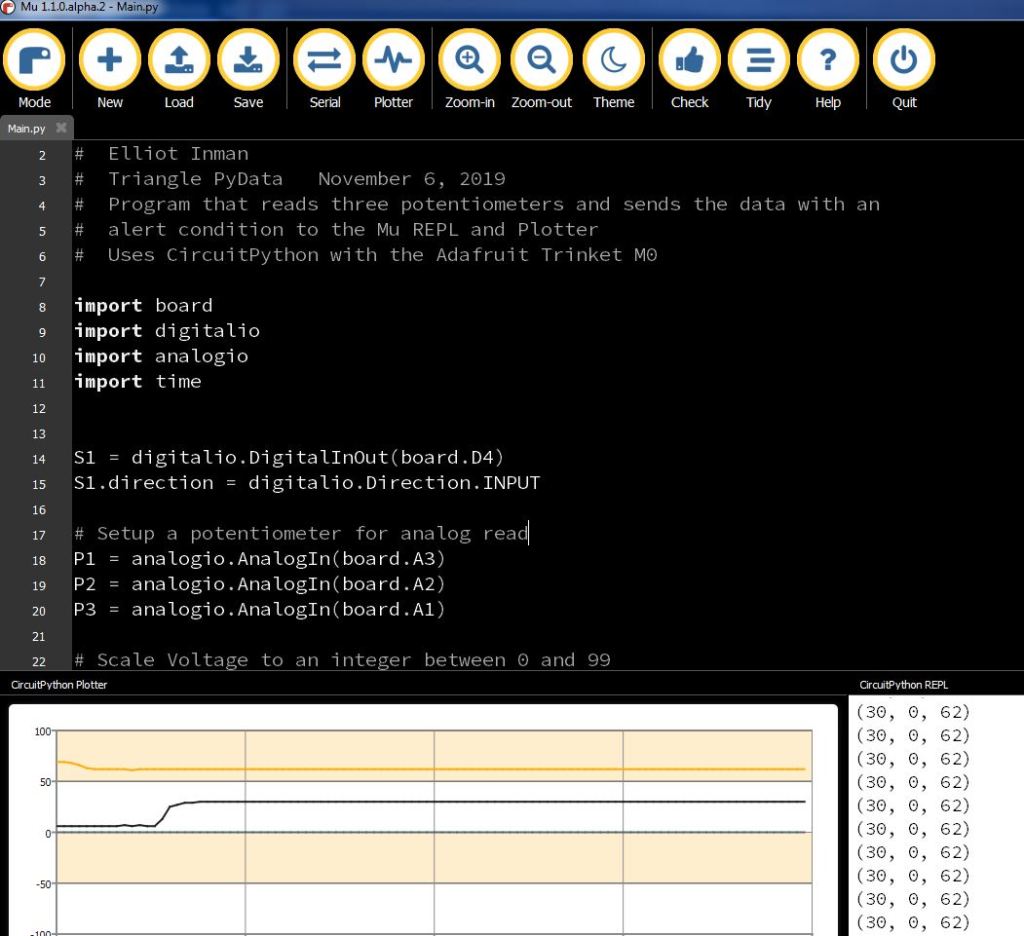
Task: Click line 17 potentiometer comment
Action: pos(300,533)
